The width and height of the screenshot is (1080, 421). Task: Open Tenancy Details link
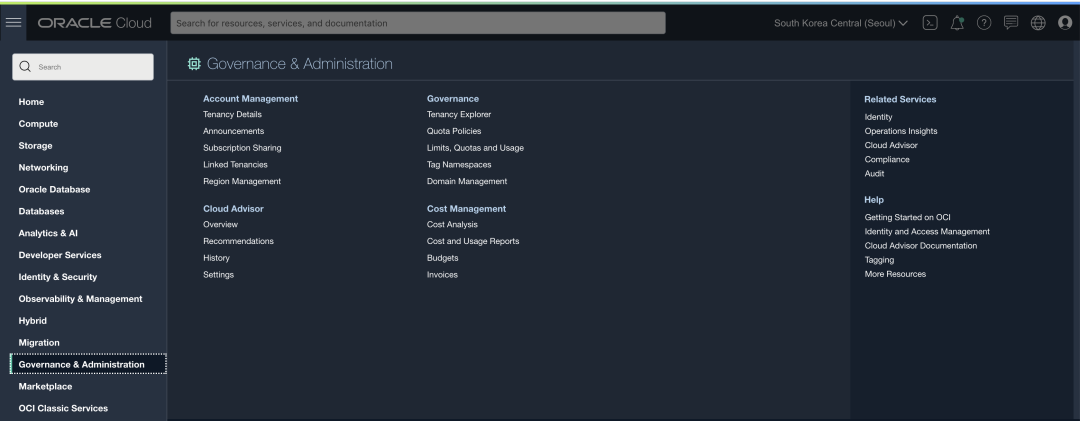click(x=232, y=114)
